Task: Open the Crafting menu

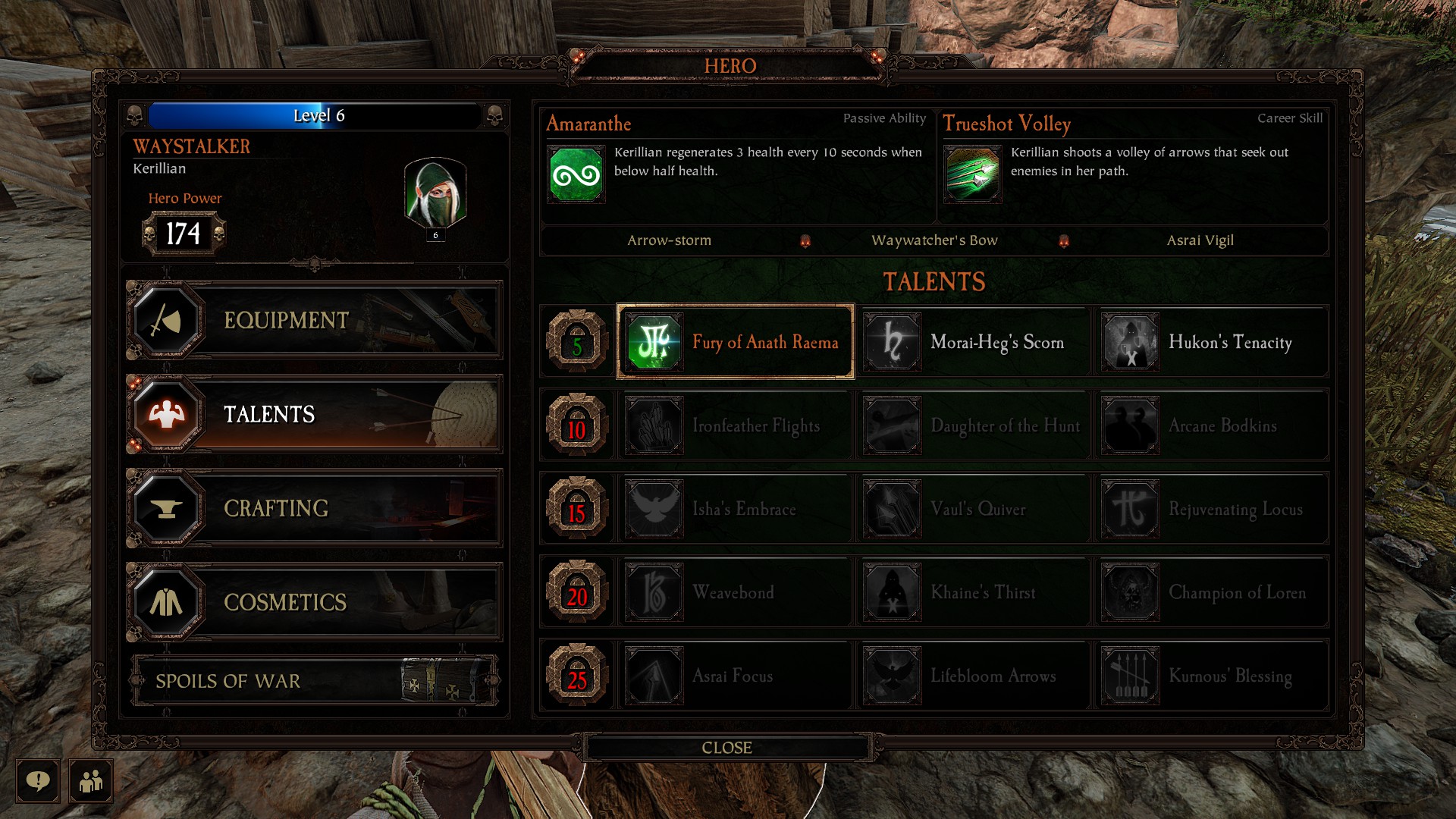Action: pyautogui.click(x=314, y=508)
